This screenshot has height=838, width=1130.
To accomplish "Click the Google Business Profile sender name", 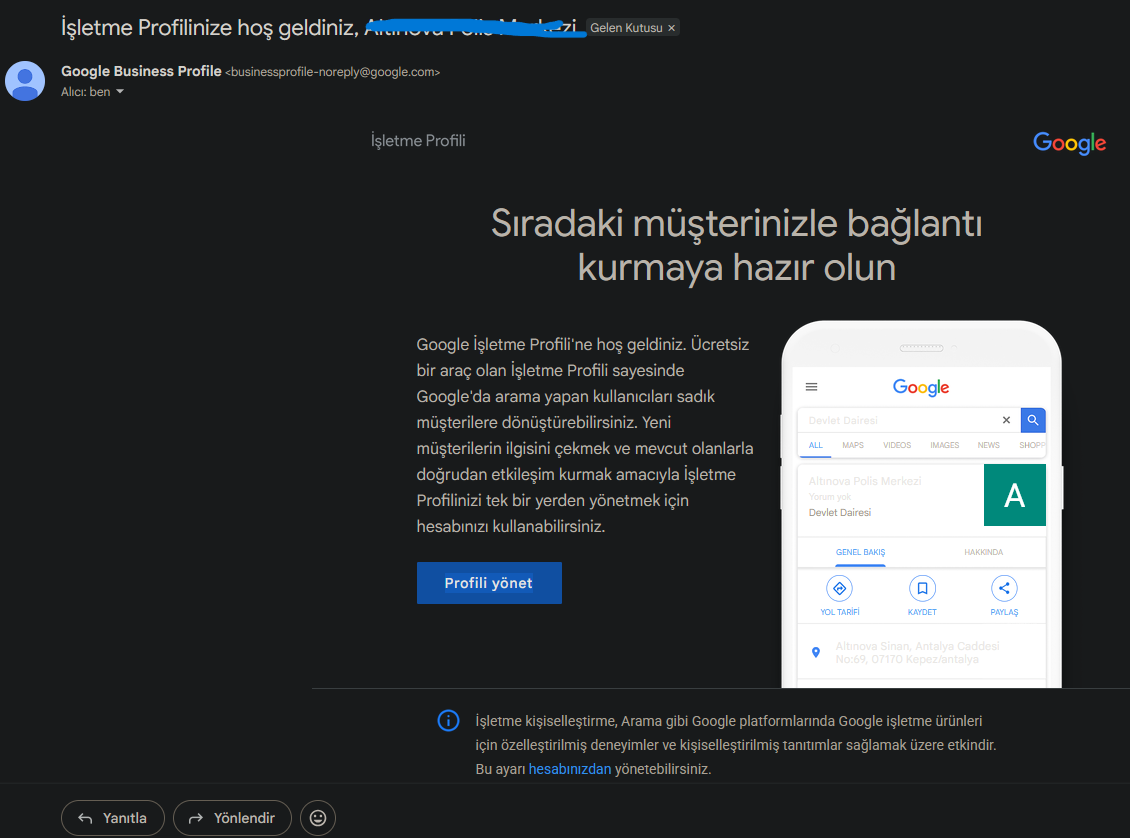I will pos(141,71).
